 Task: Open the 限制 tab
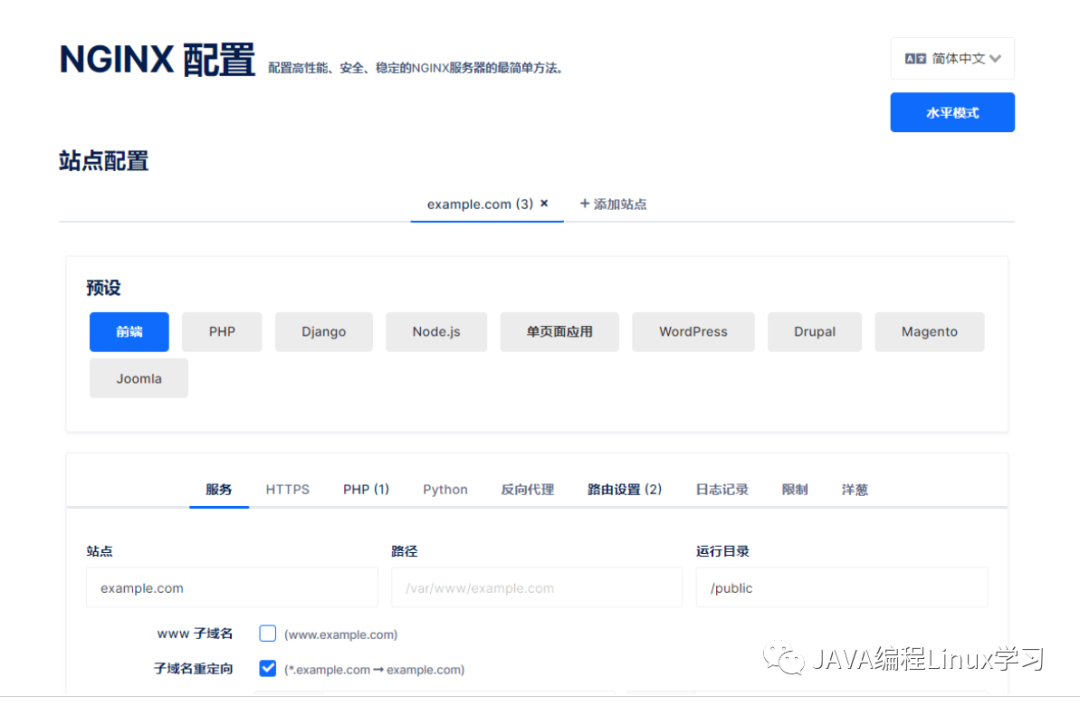[794, 489]
